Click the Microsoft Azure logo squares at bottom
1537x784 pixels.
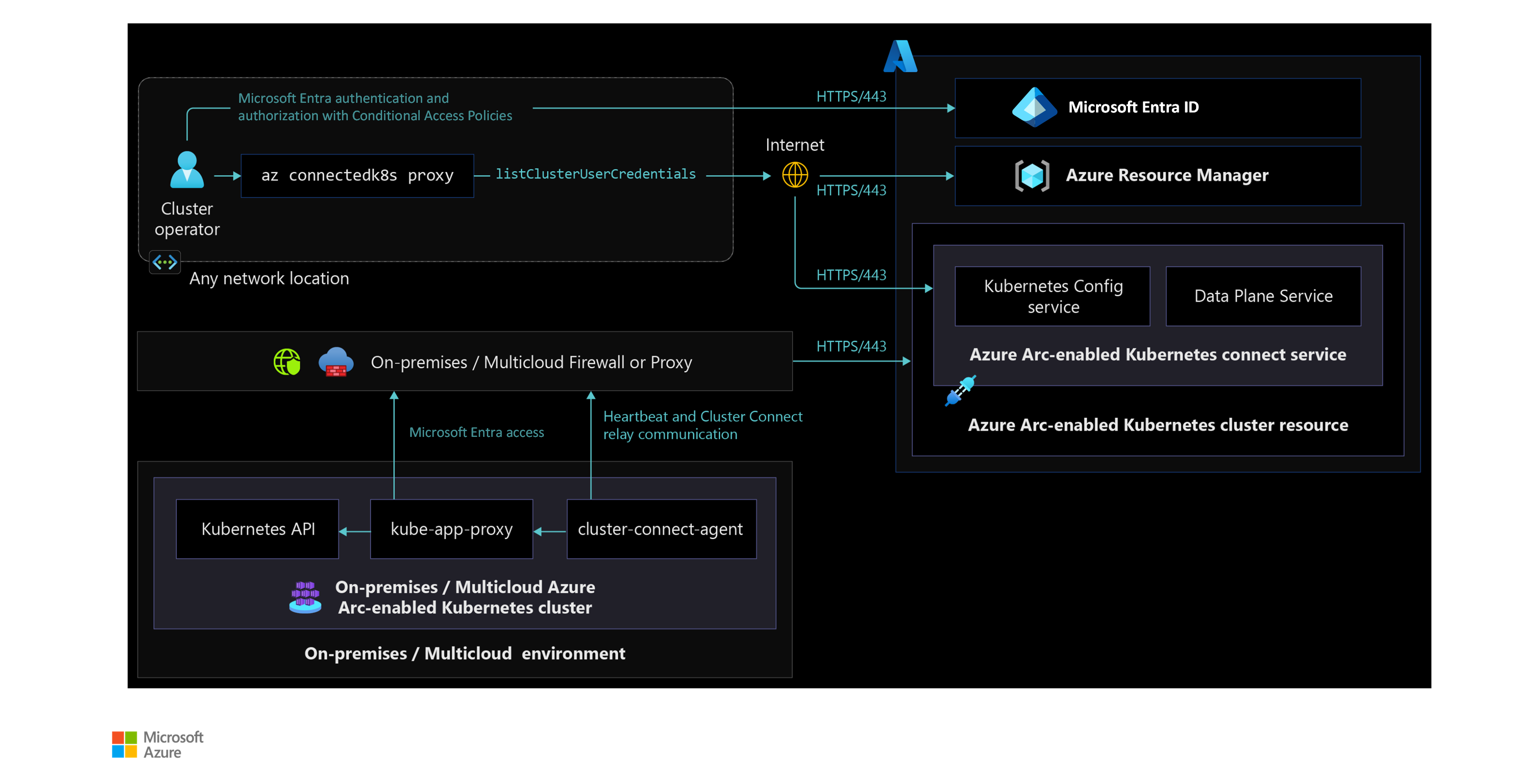tap(124, 744)
